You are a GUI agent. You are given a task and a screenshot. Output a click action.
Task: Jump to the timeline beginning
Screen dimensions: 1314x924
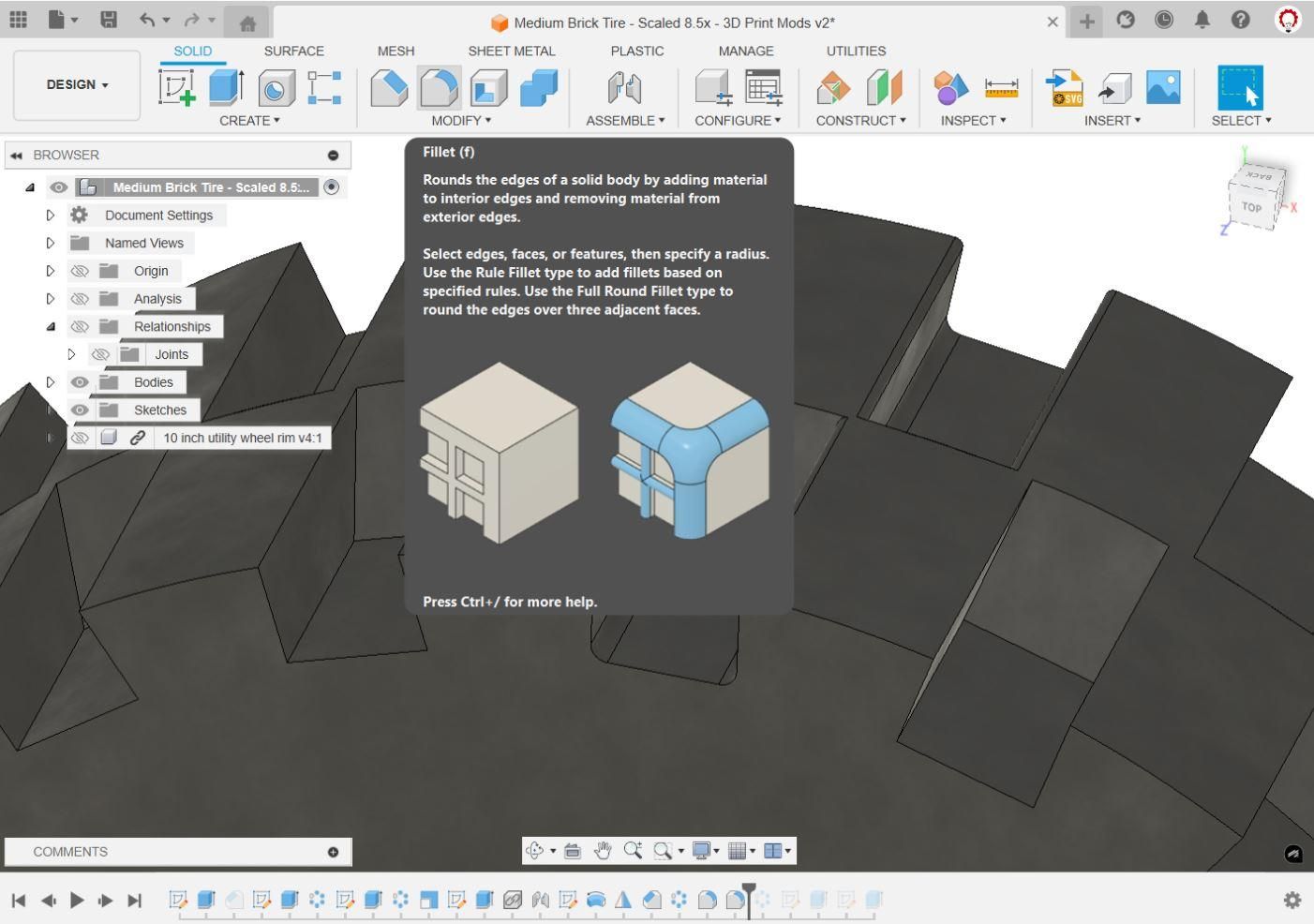[x=18, y=901]
